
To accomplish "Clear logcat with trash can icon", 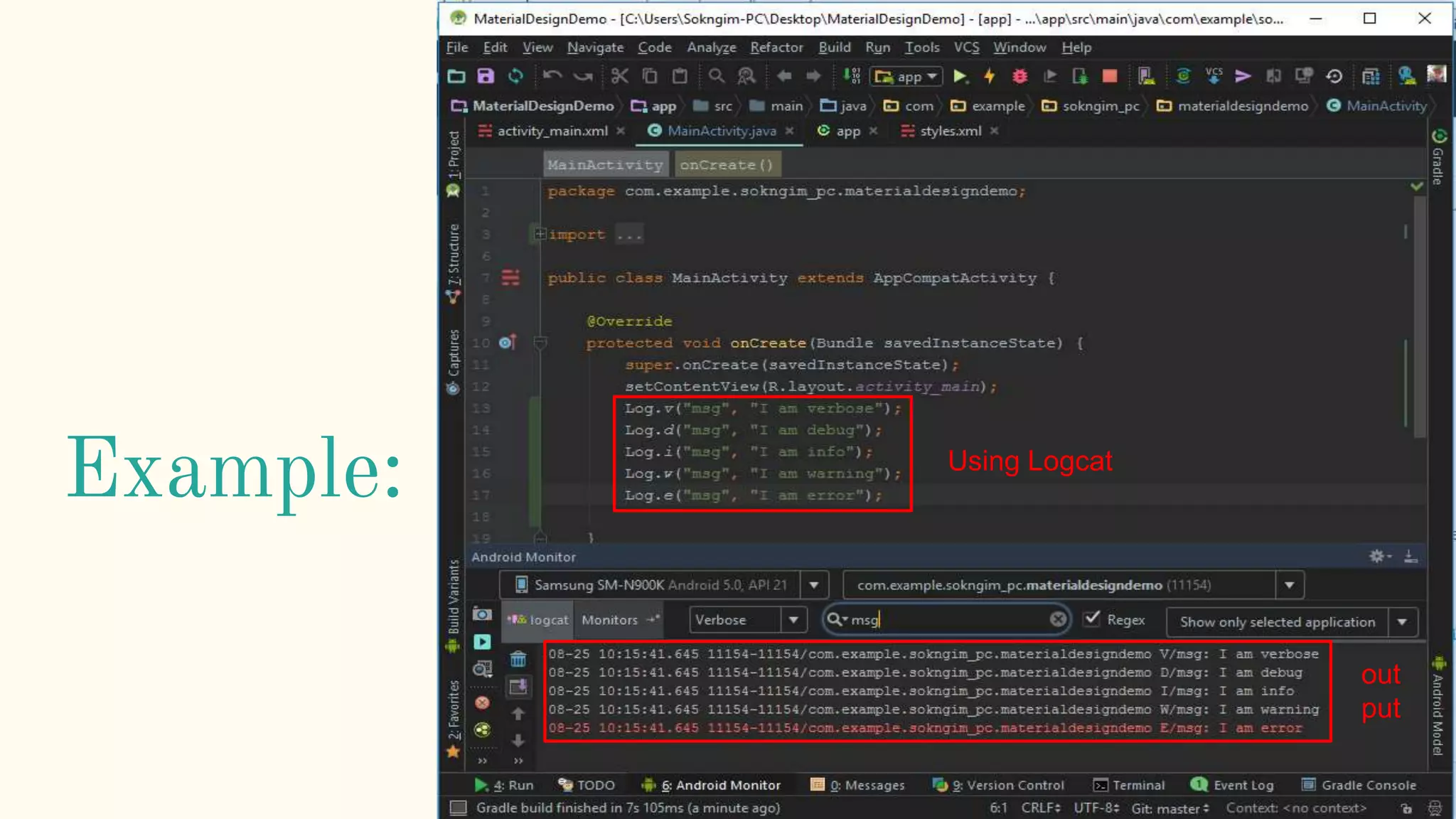I will (518, 659).
